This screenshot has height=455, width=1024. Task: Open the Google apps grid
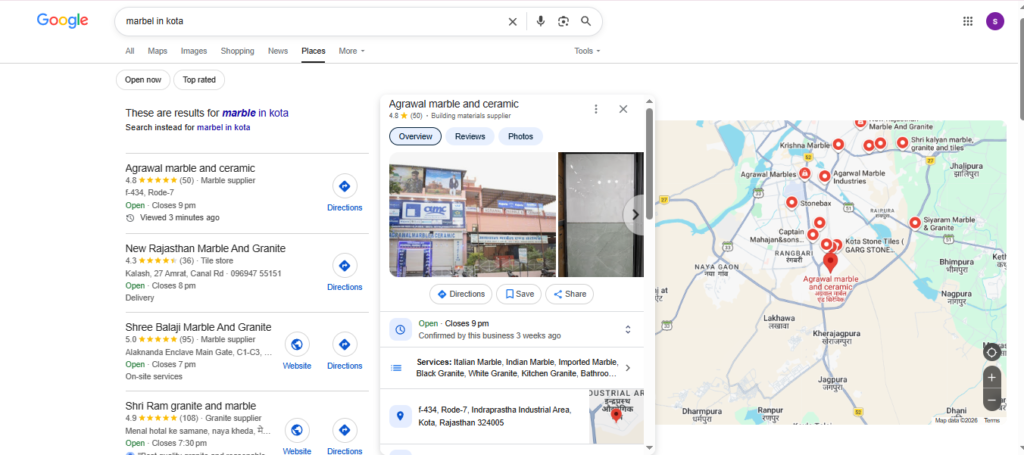968,21
